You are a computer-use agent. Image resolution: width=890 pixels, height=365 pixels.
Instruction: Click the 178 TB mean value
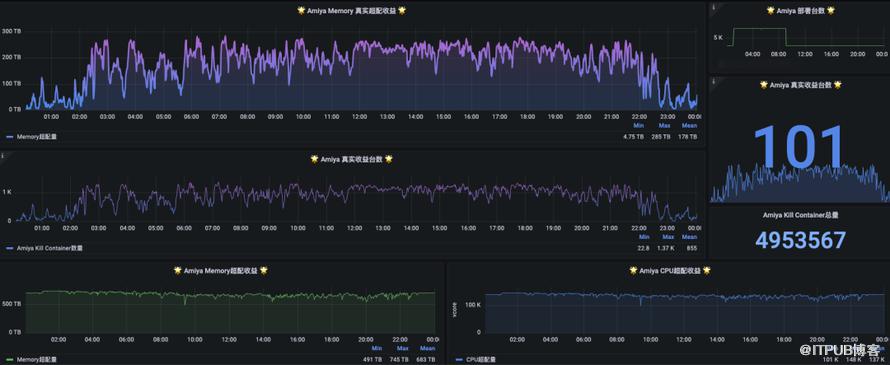[x=689, y=137]
